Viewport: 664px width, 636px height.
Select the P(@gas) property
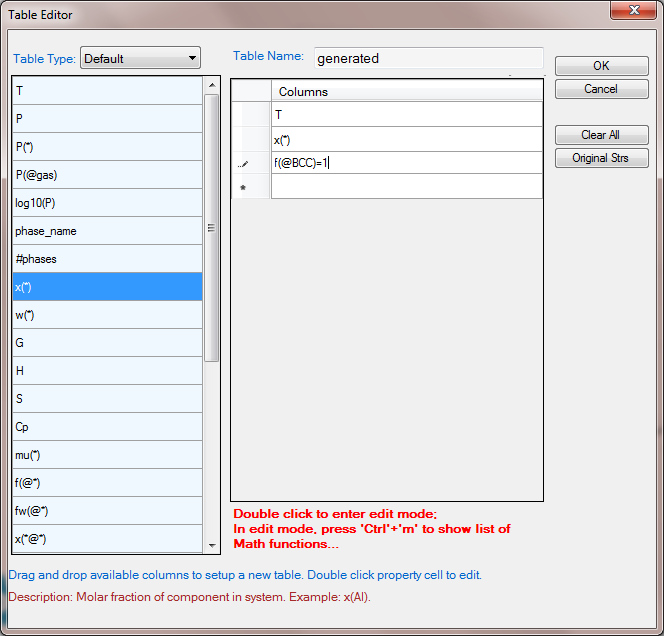[x=107, y=175]
